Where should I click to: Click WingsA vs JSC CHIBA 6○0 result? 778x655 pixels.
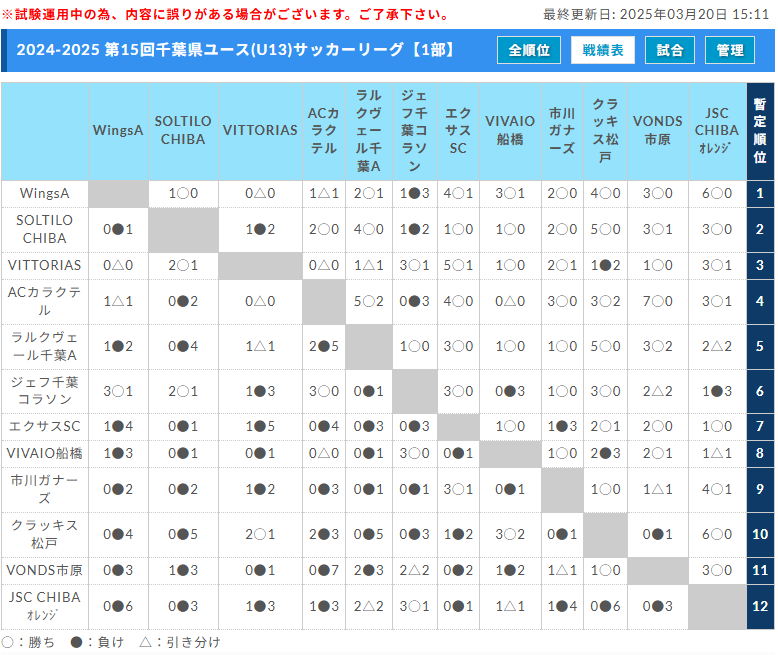[717, 194]
